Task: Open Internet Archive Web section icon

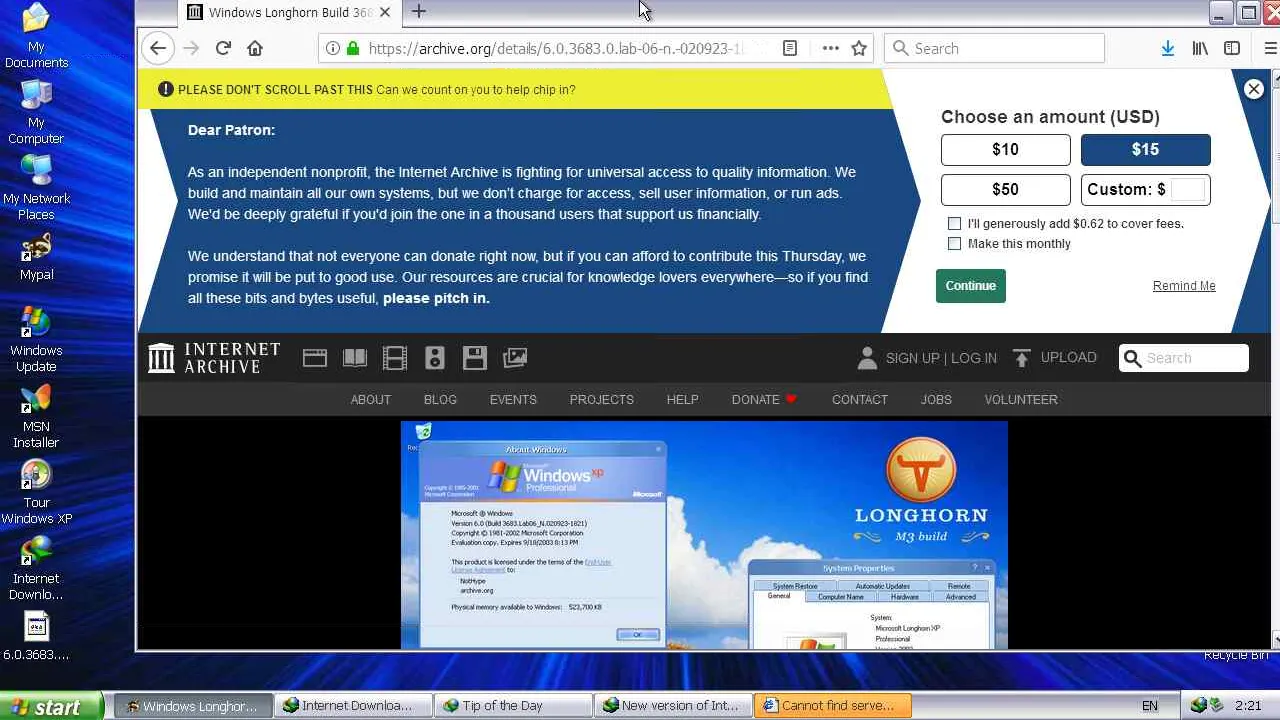Action: click(x=315, y=358)
